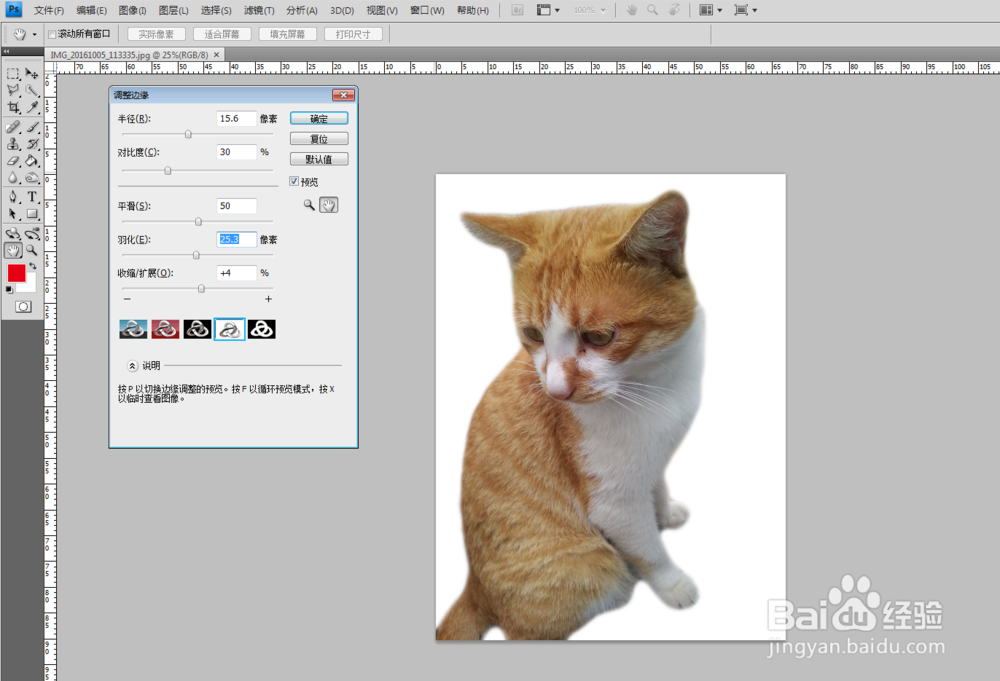The height and width of the screenshot is (681, 1000).
Task: Click the 默认值 default button
Action: pos(319,159)
